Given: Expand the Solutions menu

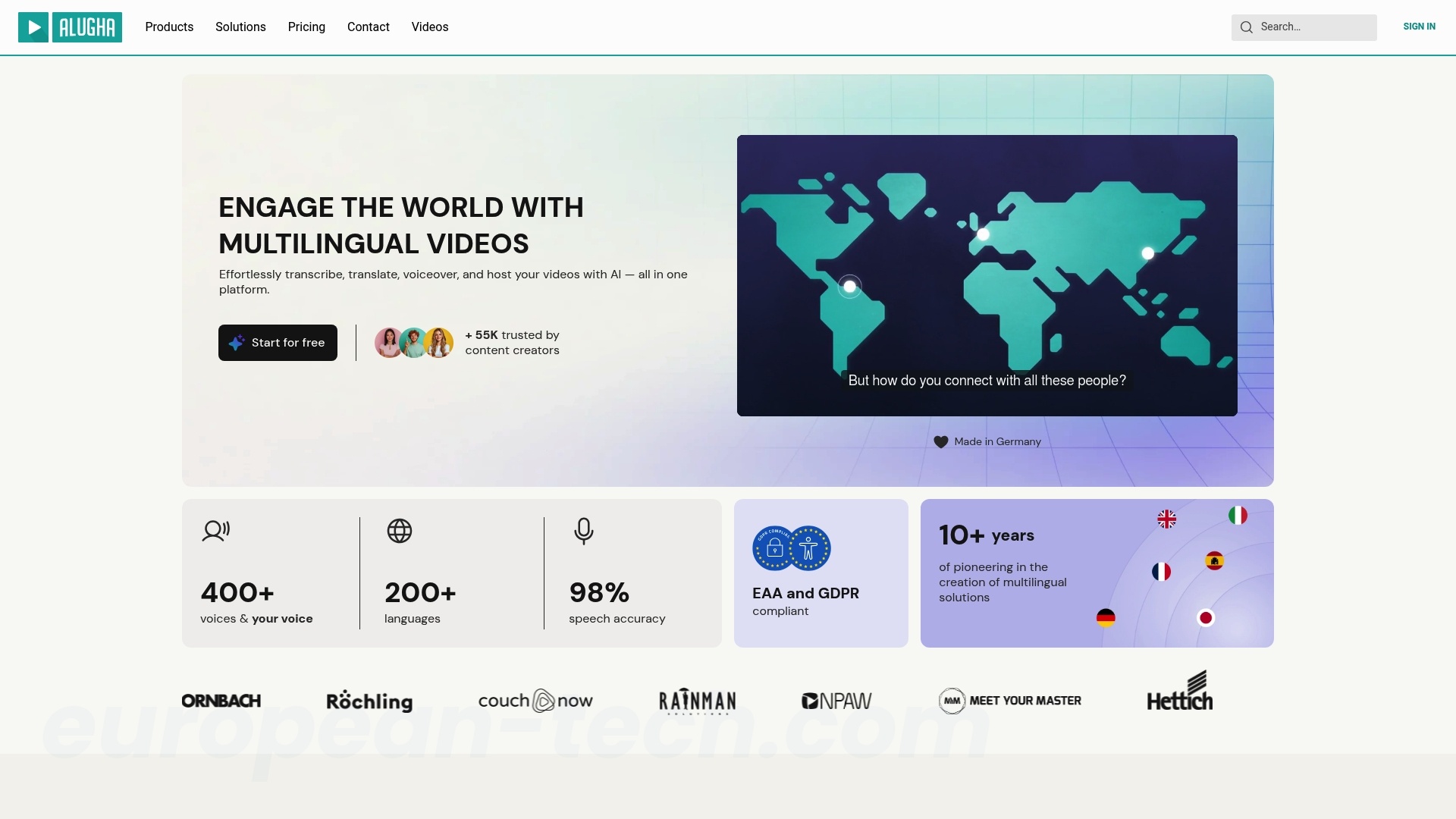Looking at the screenshot, I should [240, 27].
